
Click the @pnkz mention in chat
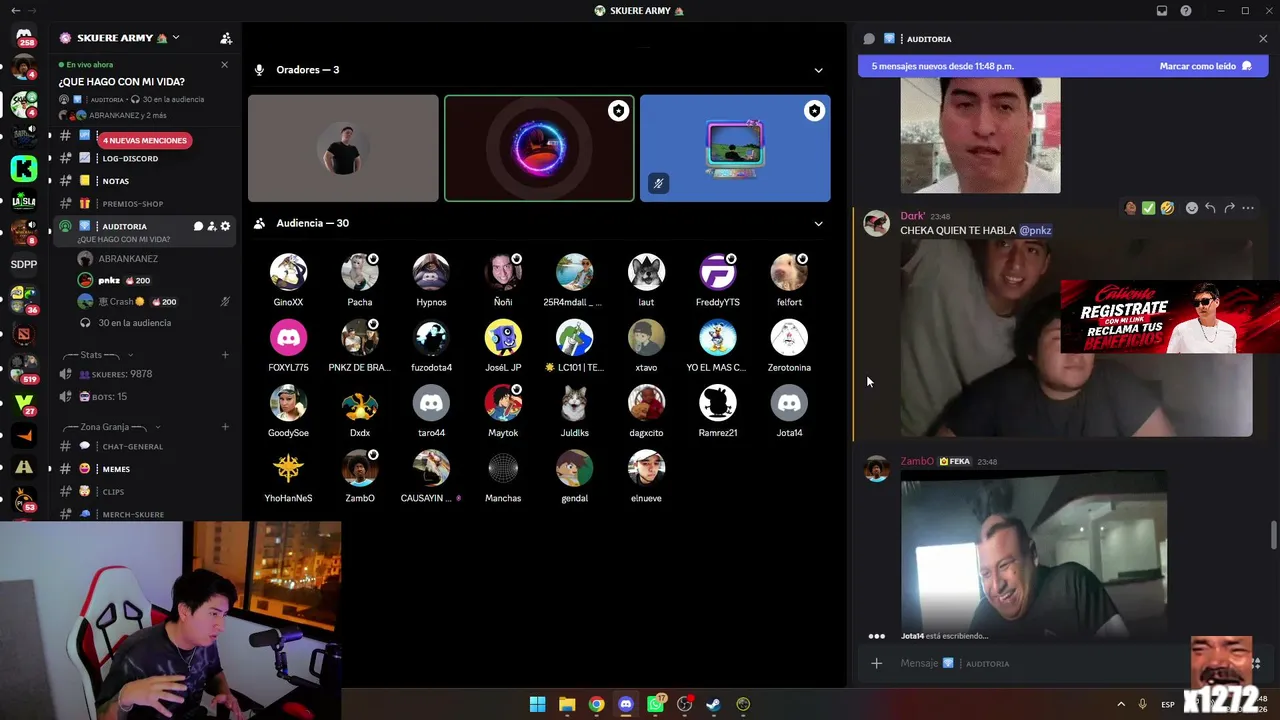pyautogui.click(x=1035, y=230)
